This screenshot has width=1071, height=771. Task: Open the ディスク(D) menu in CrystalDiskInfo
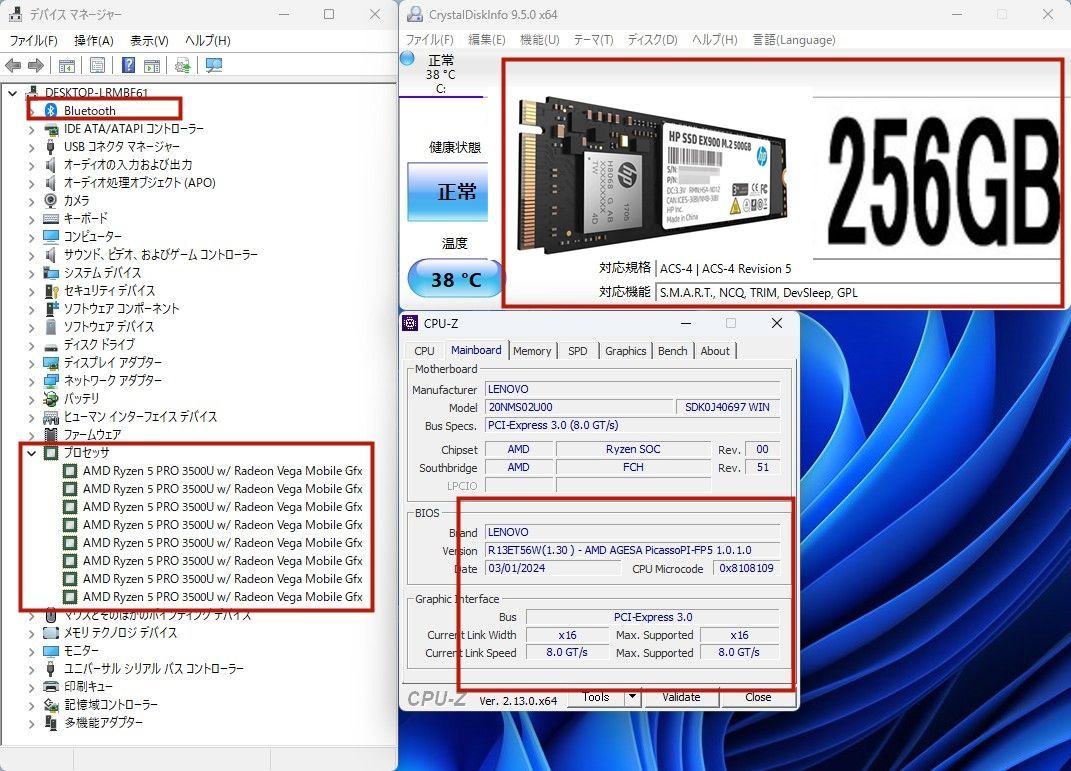[x=652, y=40]
